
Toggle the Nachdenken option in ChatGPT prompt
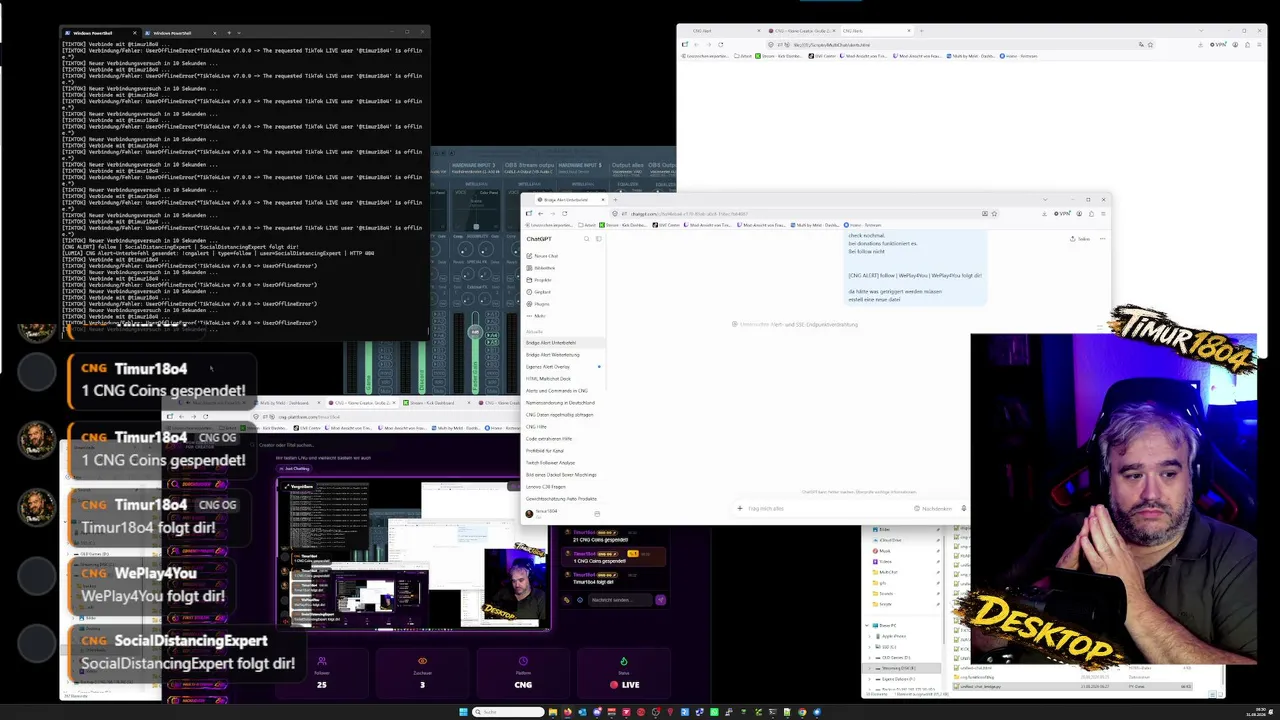[934, 509]
